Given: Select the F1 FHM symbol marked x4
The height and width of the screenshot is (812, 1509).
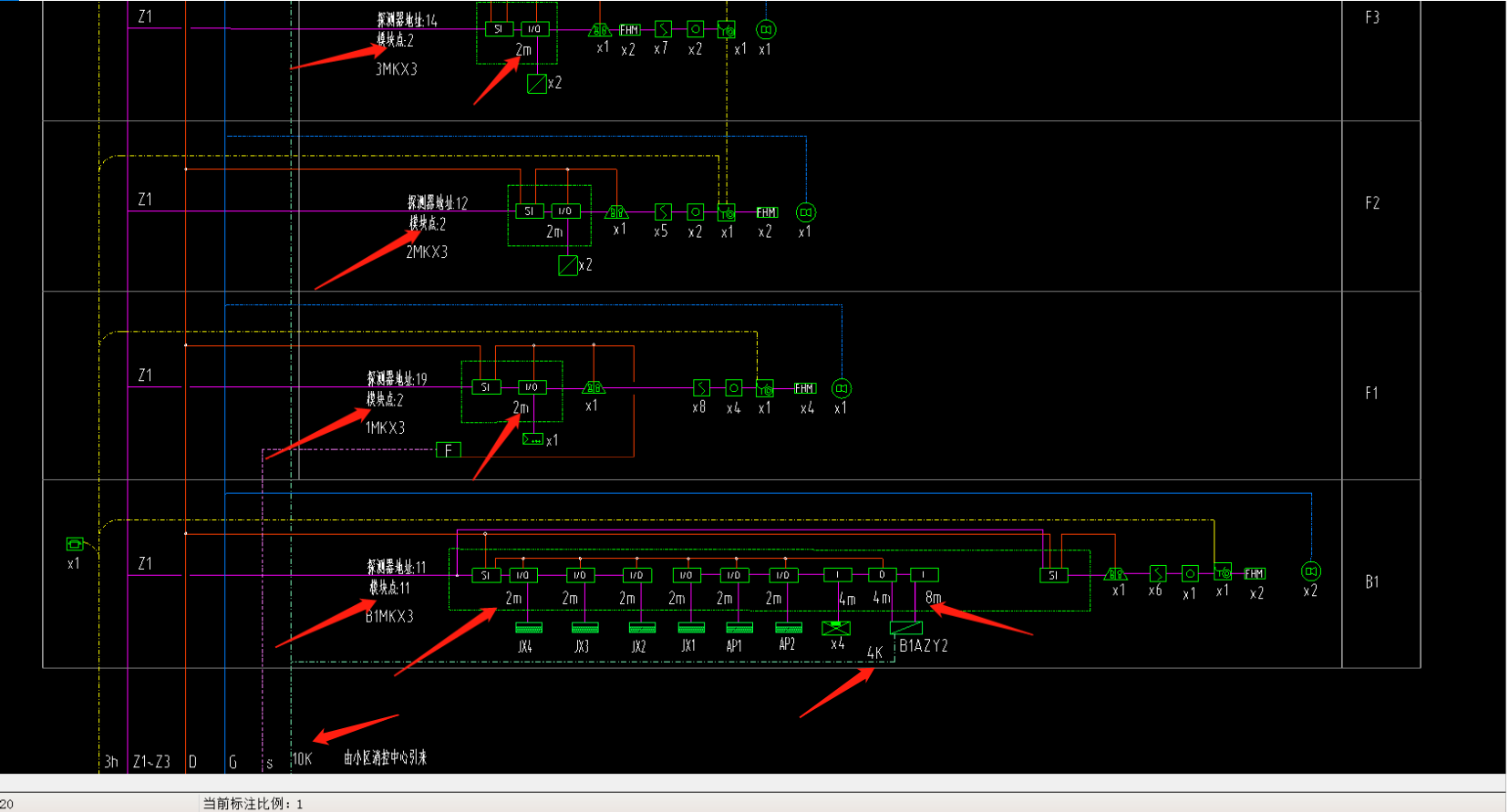Looking at the screenshot, I should [805, 388].
